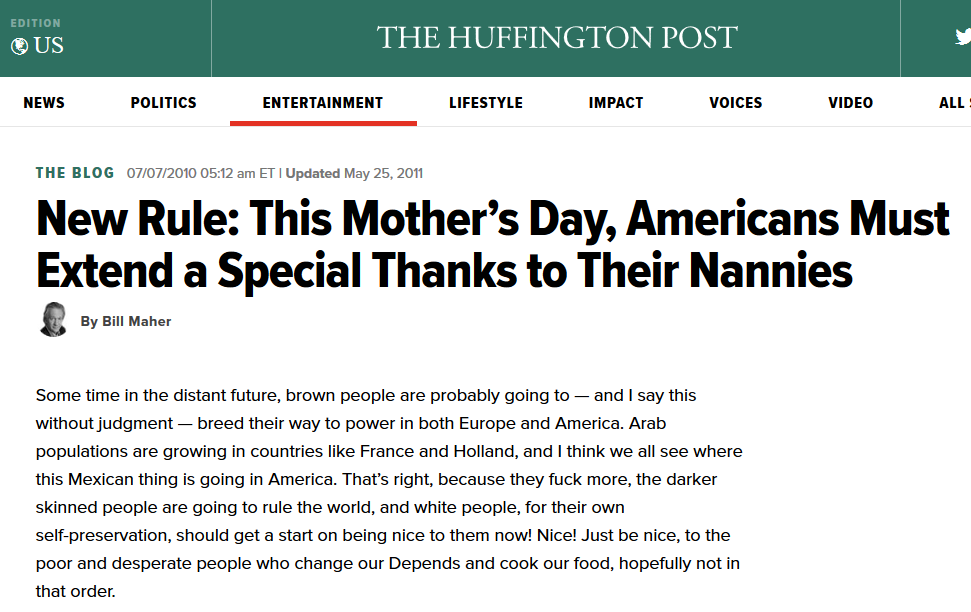971x612 pixels.
Task: Open the VOICES section
Action: pyautogui.click(x=736, y=103)
